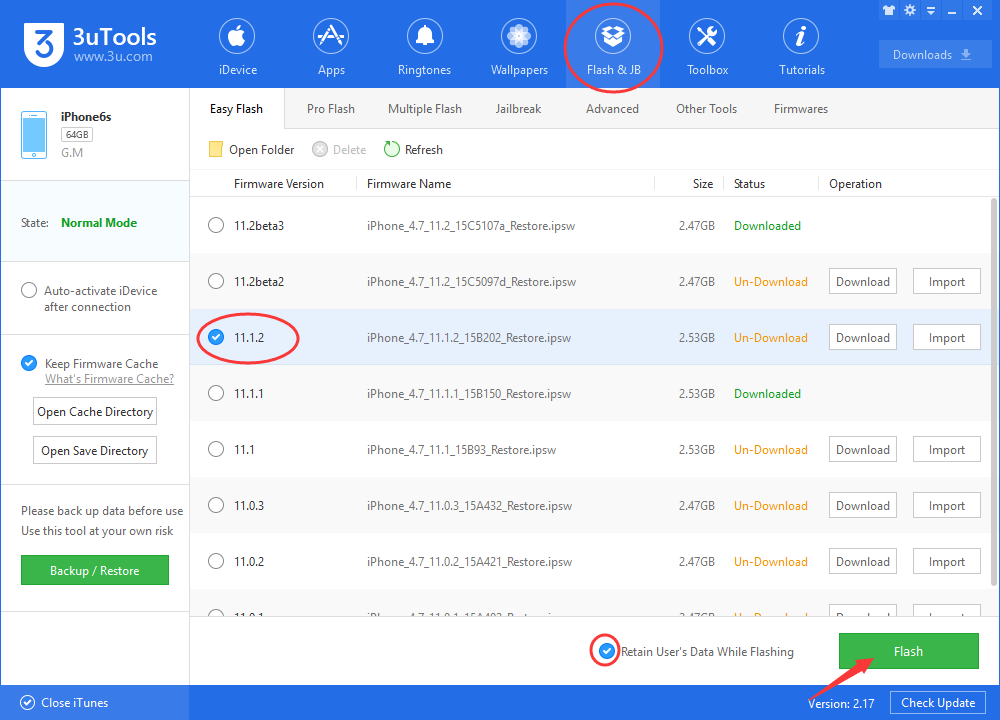Switch to the Multiple Flash tab
Screen dimensions: 1000x720
tap(425, 109)
